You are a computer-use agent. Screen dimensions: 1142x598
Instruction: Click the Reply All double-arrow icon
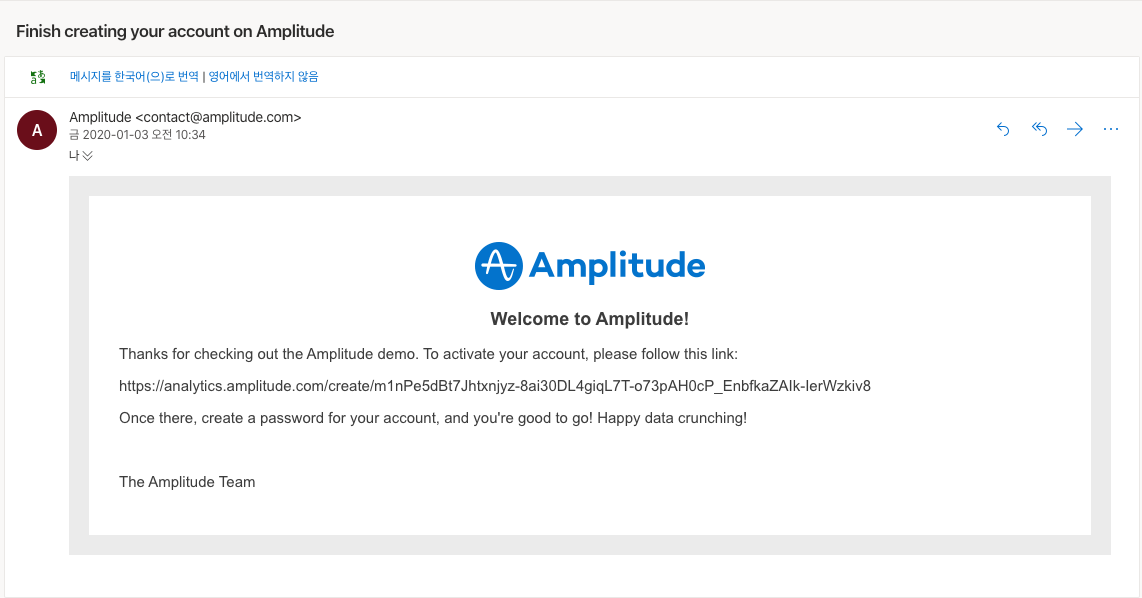(x=1039, y=129)
